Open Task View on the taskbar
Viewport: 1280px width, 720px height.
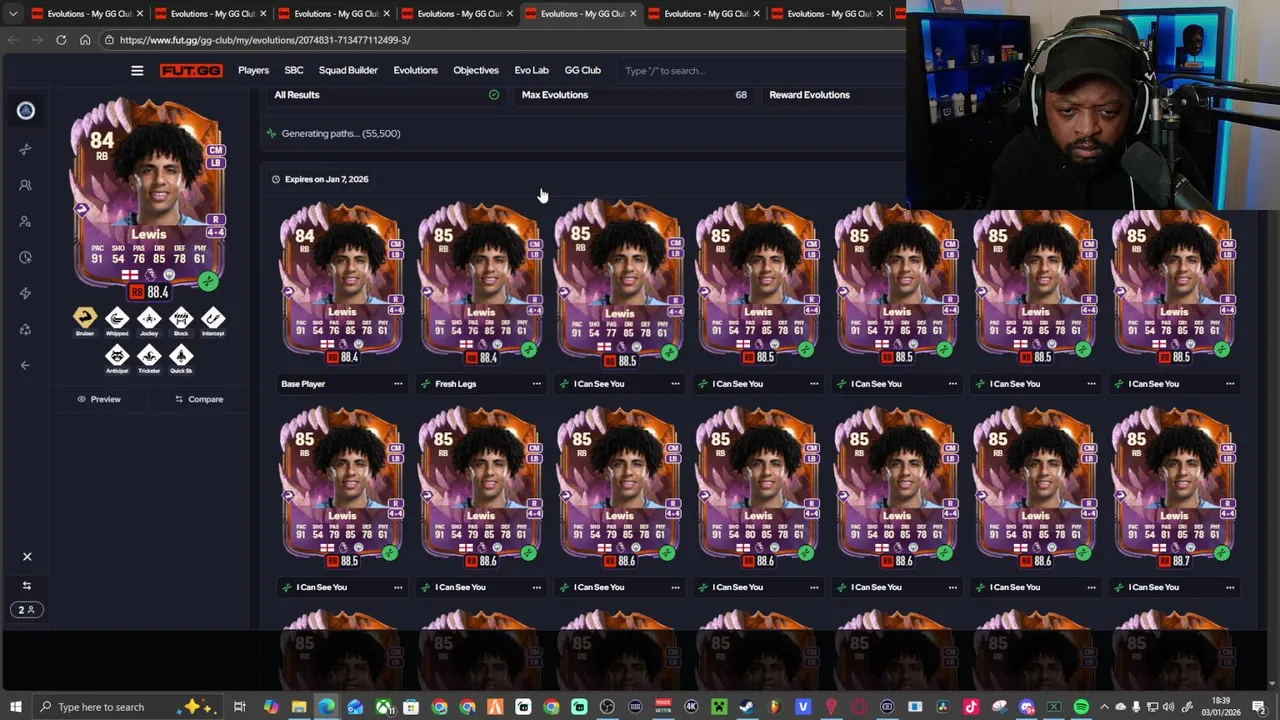click(x=239, y=707)
